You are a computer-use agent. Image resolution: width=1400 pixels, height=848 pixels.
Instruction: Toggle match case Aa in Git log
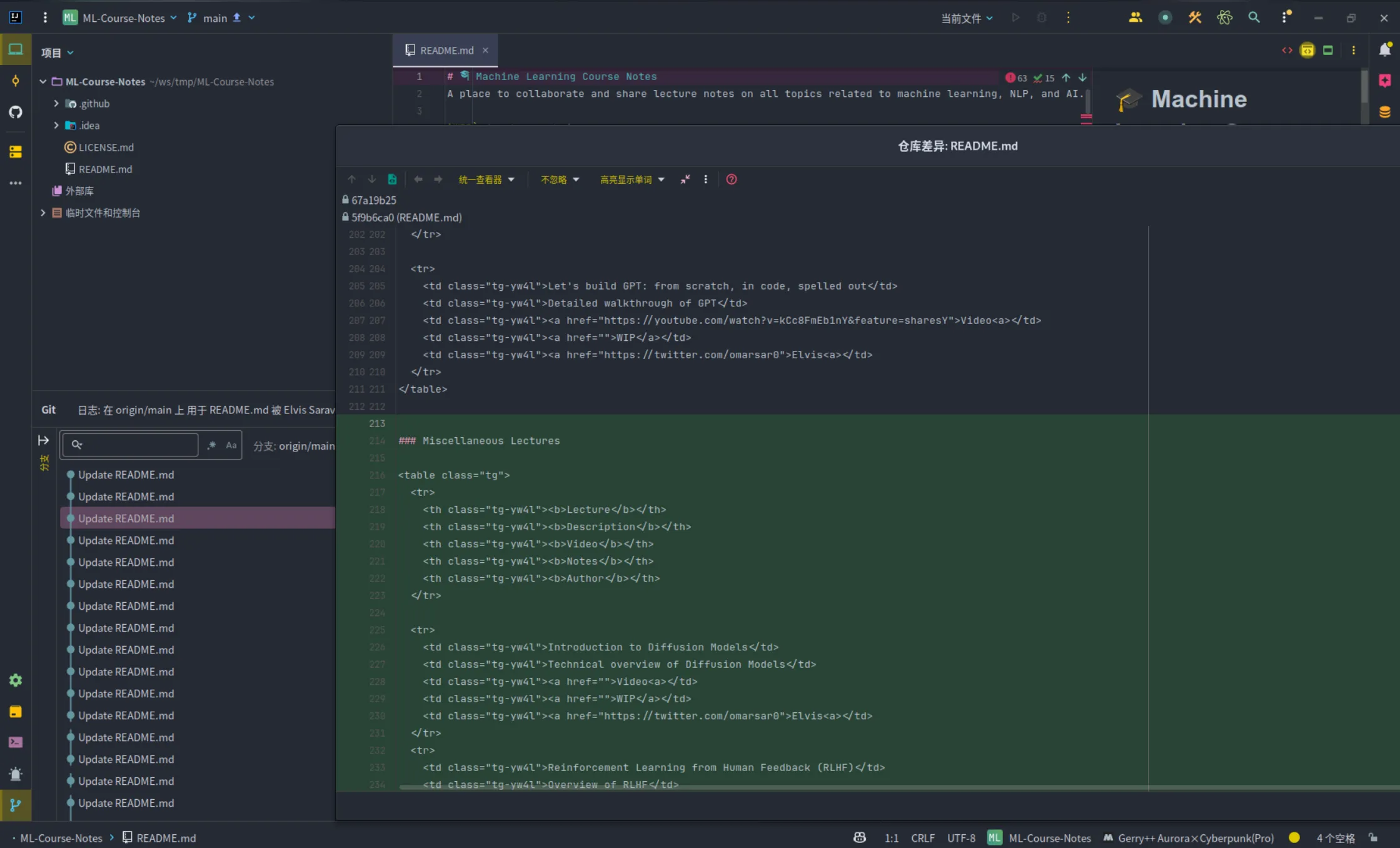tap(231, 445)
